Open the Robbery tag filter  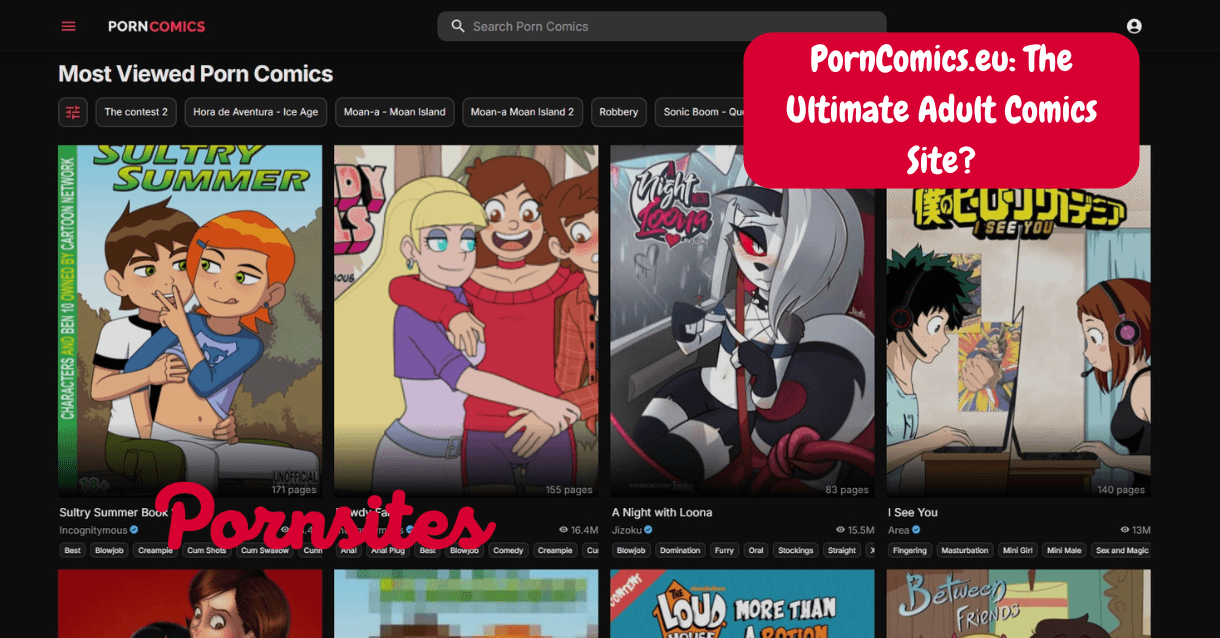618,112
